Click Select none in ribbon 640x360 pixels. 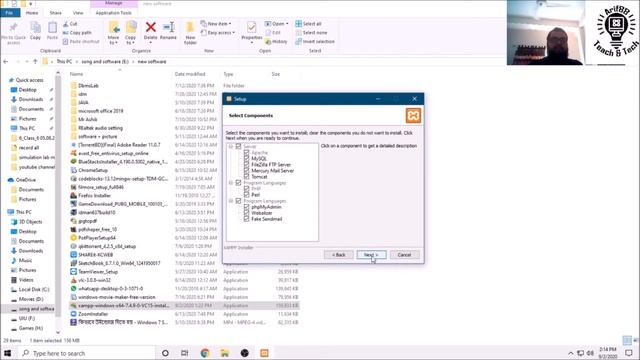point(311,33)
